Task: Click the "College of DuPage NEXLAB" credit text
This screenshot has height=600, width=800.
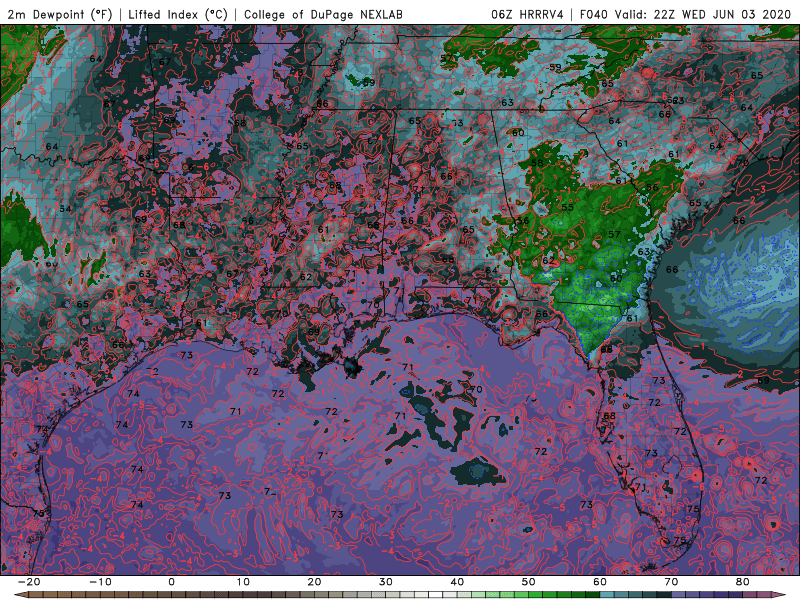Action: pyautogui.click(x=323, y=14)
